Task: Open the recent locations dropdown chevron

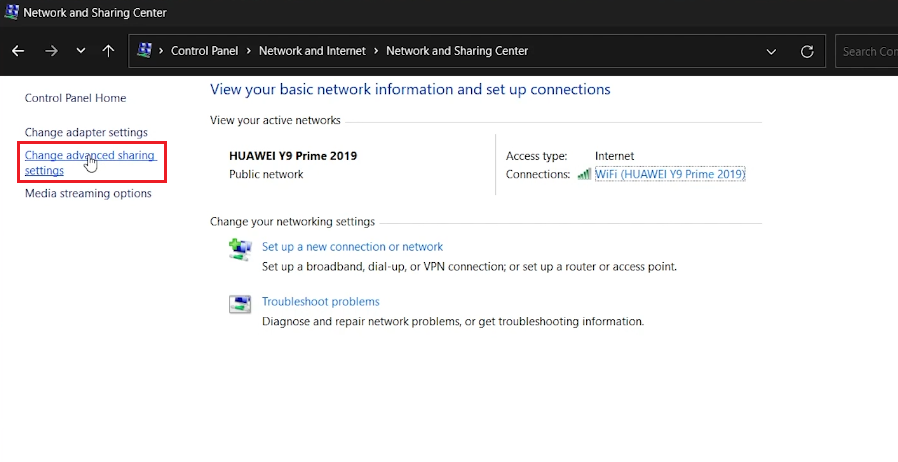Action: 80,51
